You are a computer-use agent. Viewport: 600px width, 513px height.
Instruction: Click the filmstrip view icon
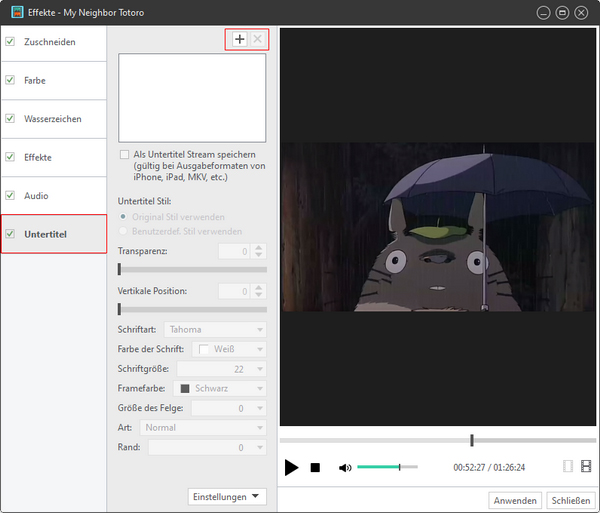click(x=586, y=466)
